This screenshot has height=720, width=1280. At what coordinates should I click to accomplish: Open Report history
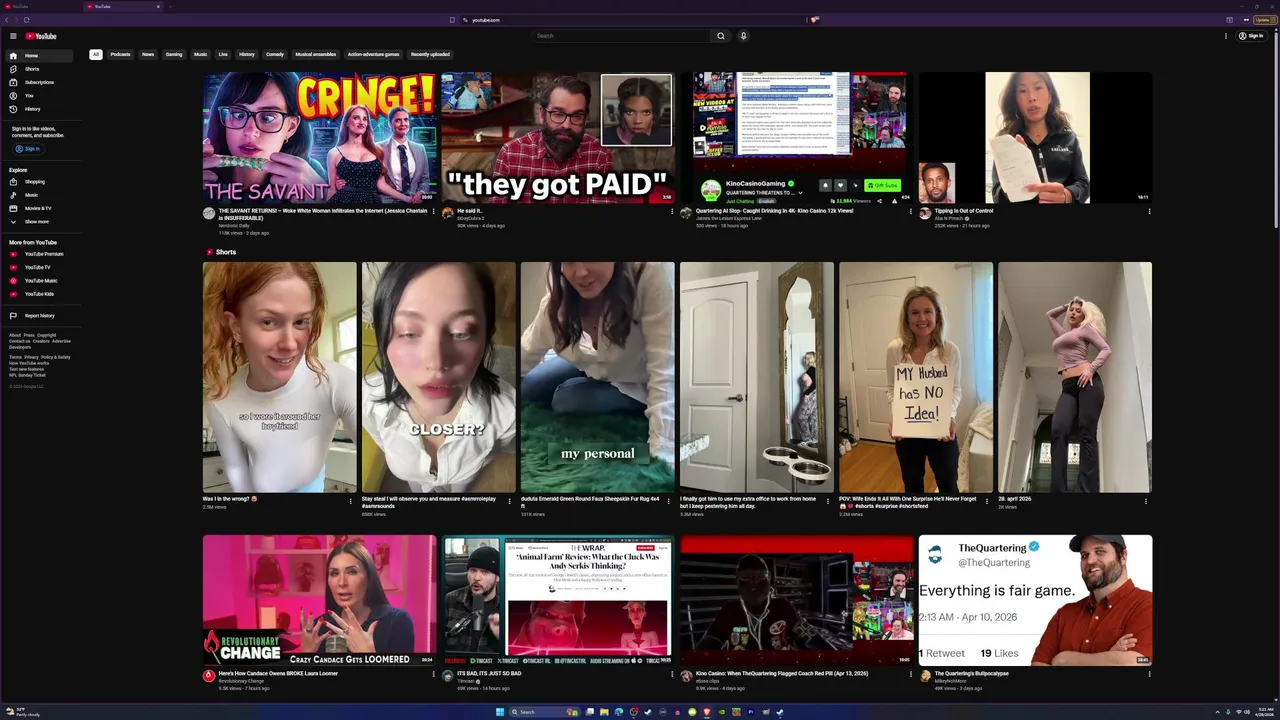click(40, 316)
